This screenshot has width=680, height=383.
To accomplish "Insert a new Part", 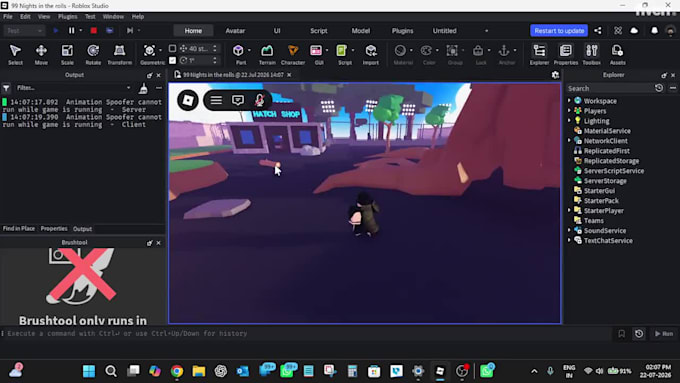I will [238, 51].
